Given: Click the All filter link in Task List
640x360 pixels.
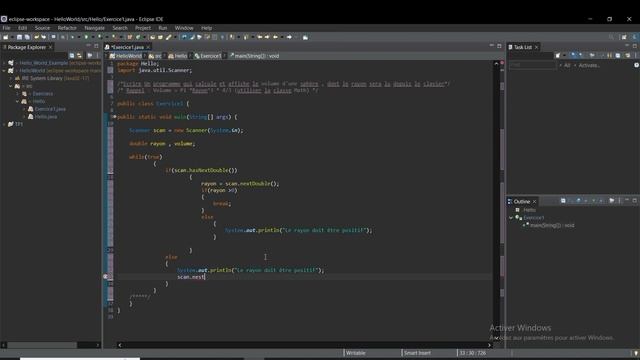Looking at the screenshot, I should [567, 65].
